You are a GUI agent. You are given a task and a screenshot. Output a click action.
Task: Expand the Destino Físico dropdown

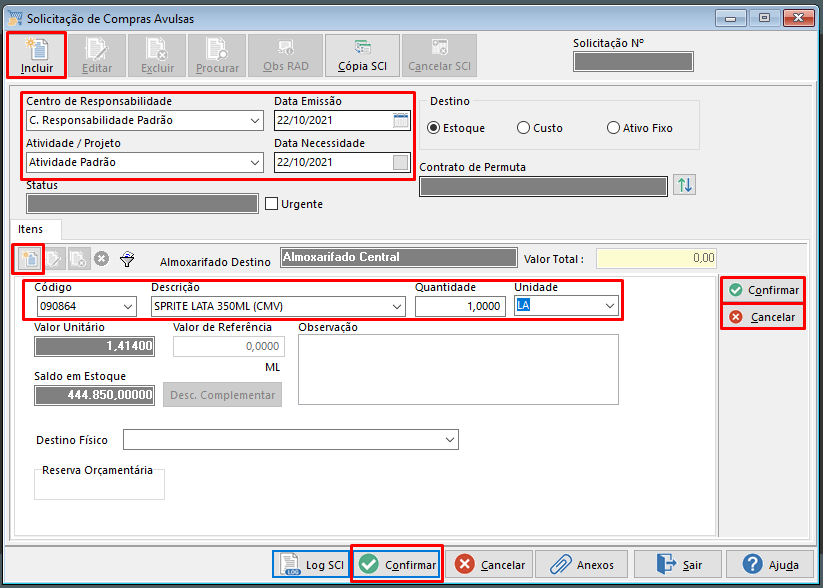coord(450,440)
